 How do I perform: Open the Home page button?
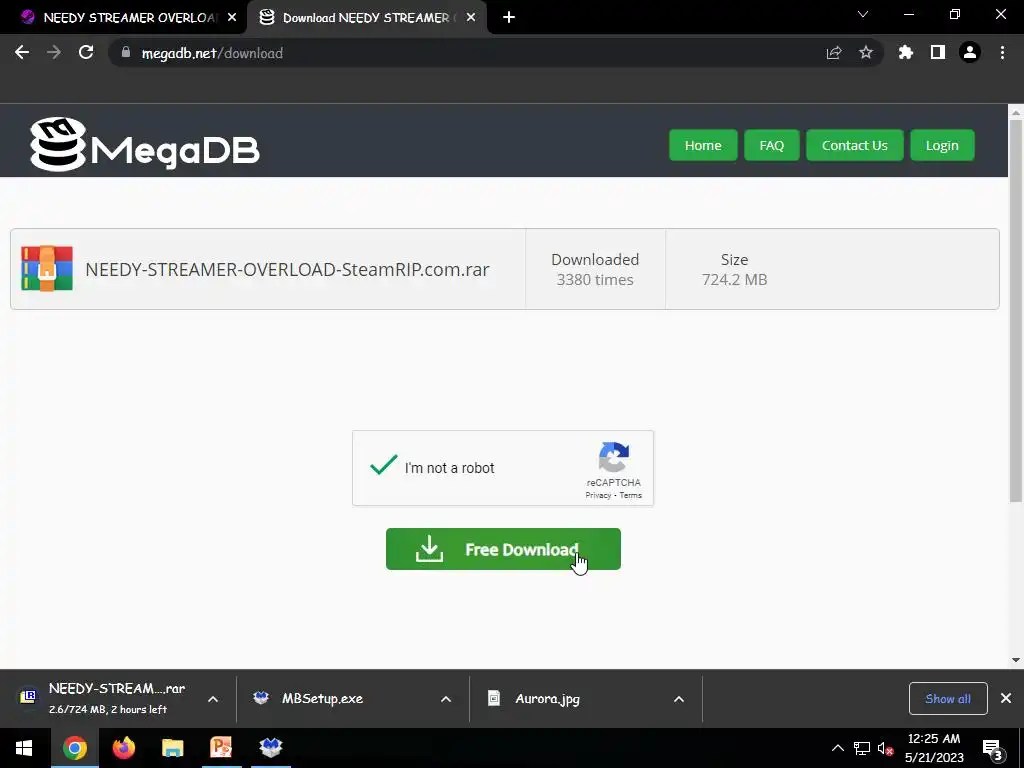point(703,145)
